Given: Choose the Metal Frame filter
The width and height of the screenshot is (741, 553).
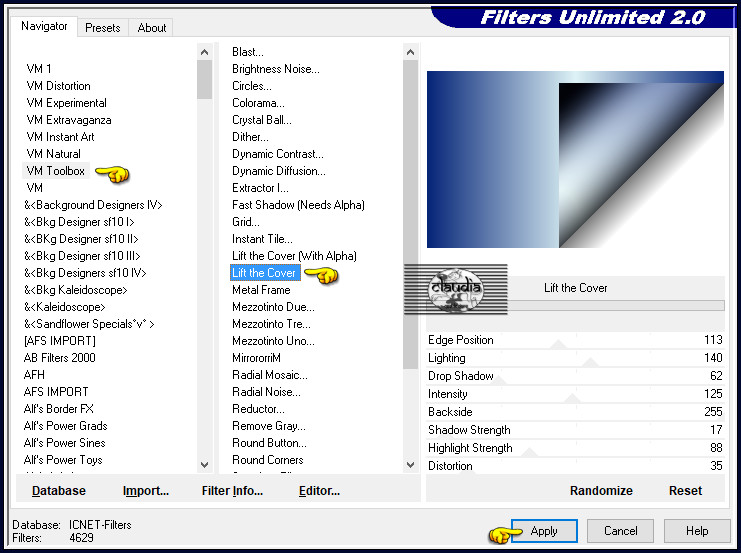Looking at the screenshot, I should coord(261,290).
